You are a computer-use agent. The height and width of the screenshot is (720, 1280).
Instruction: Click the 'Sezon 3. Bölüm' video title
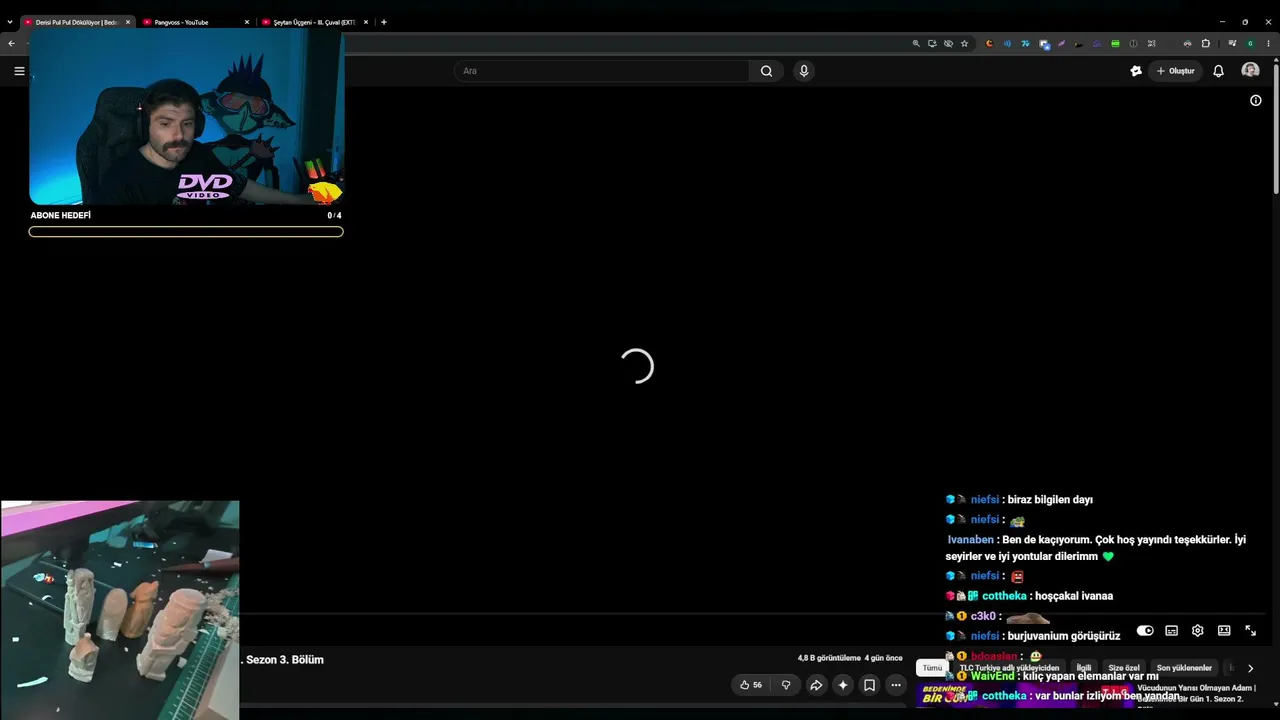click(x=285, y=660)
